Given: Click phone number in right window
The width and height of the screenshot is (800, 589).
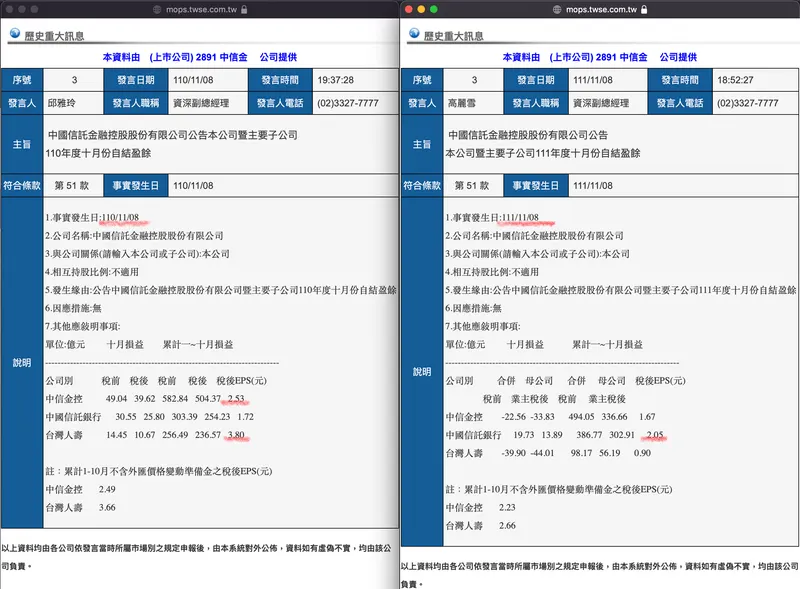Looking at the screenshot, I should pyautogui.click(x=747, y=103).
